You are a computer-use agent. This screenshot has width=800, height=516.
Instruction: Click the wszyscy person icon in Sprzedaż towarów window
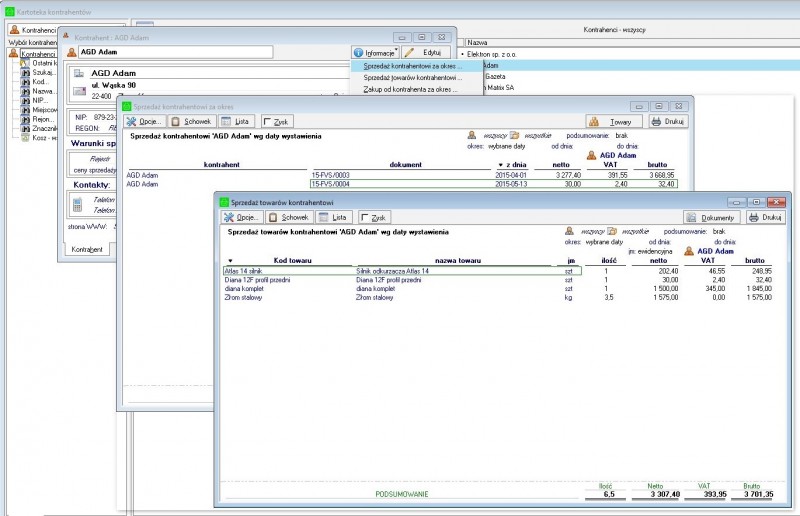[569, 231]
